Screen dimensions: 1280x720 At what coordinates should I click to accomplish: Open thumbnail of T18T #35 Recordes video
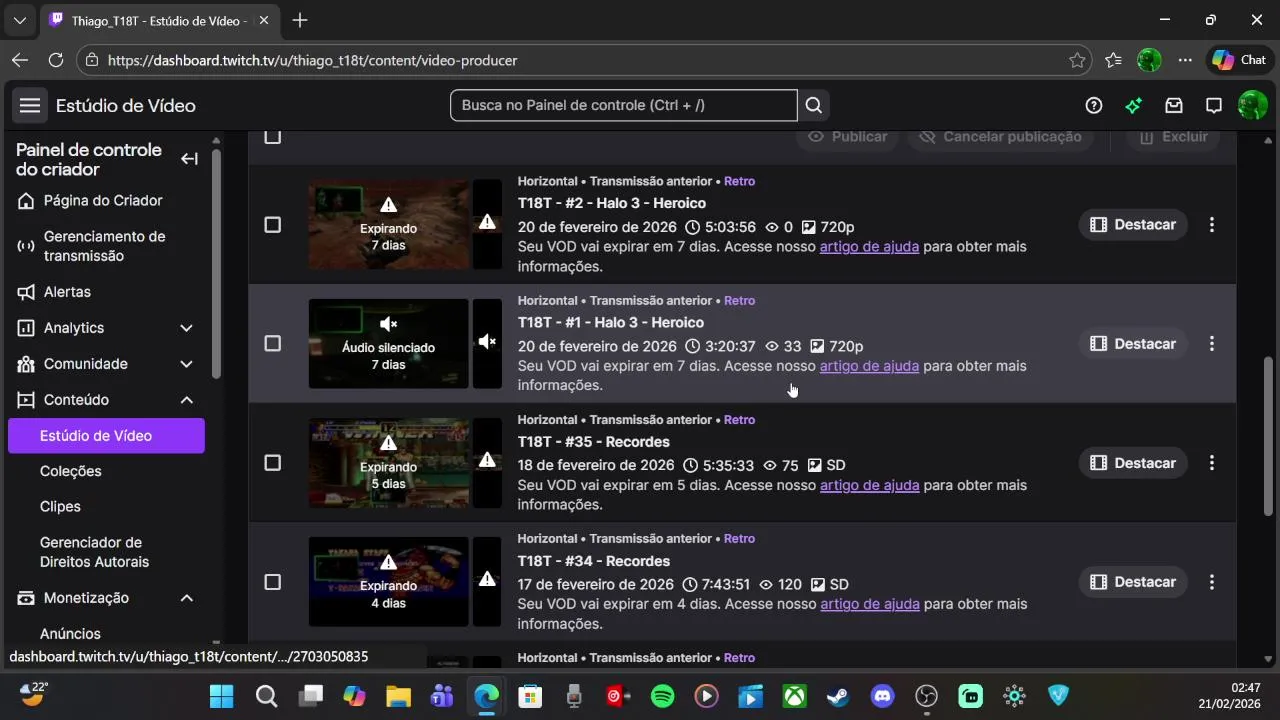point(389,463)
